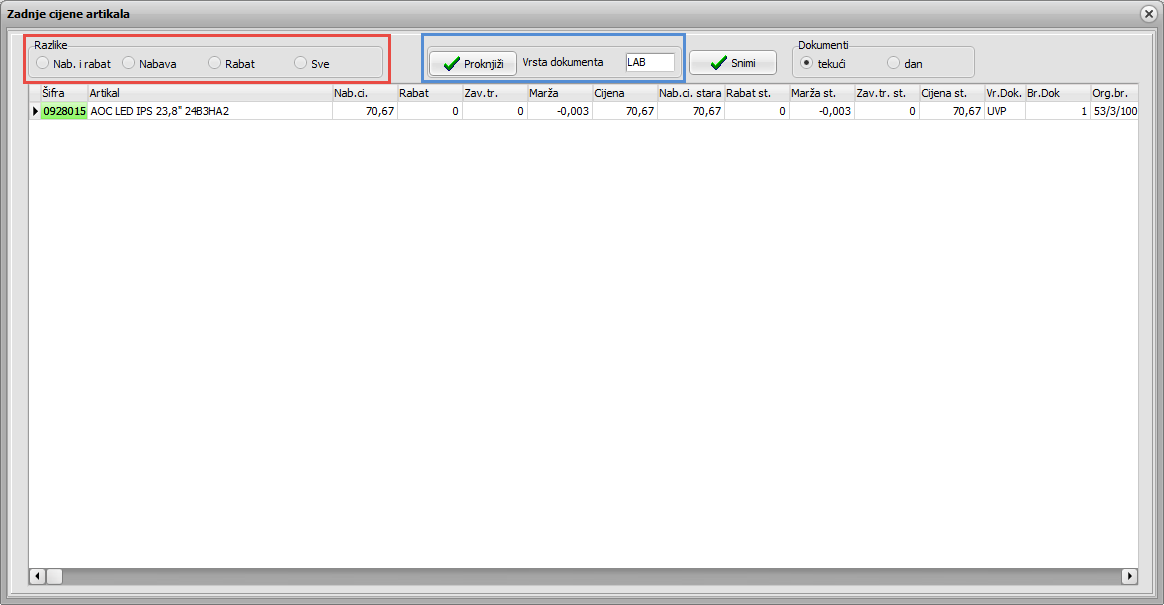This screenshot has height=605, width=1164.
Task: Set Dokumenti filter to dan
Action: tap(894, 63)
